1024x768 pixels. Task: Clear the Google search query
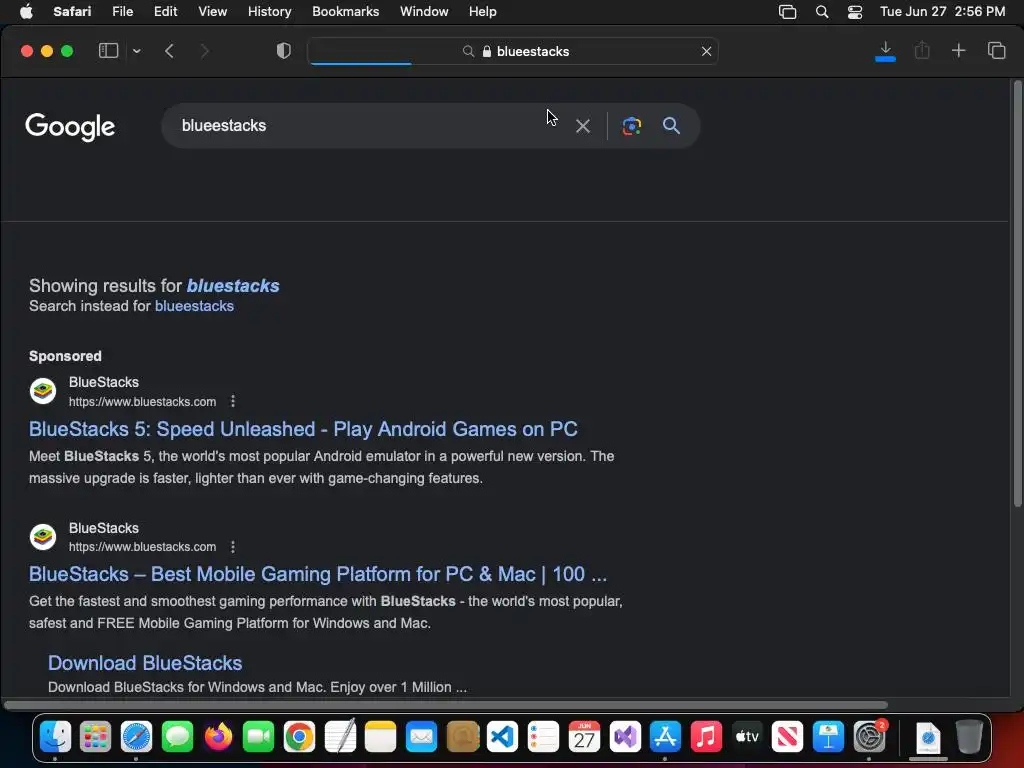click(583, 126)
